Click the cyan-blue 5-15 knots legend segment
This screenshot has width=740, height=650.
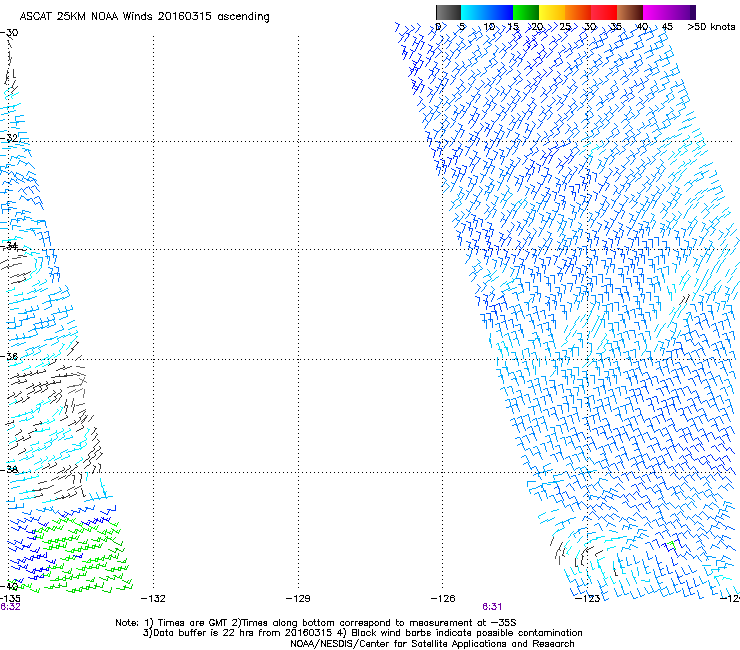click(487, 12)
